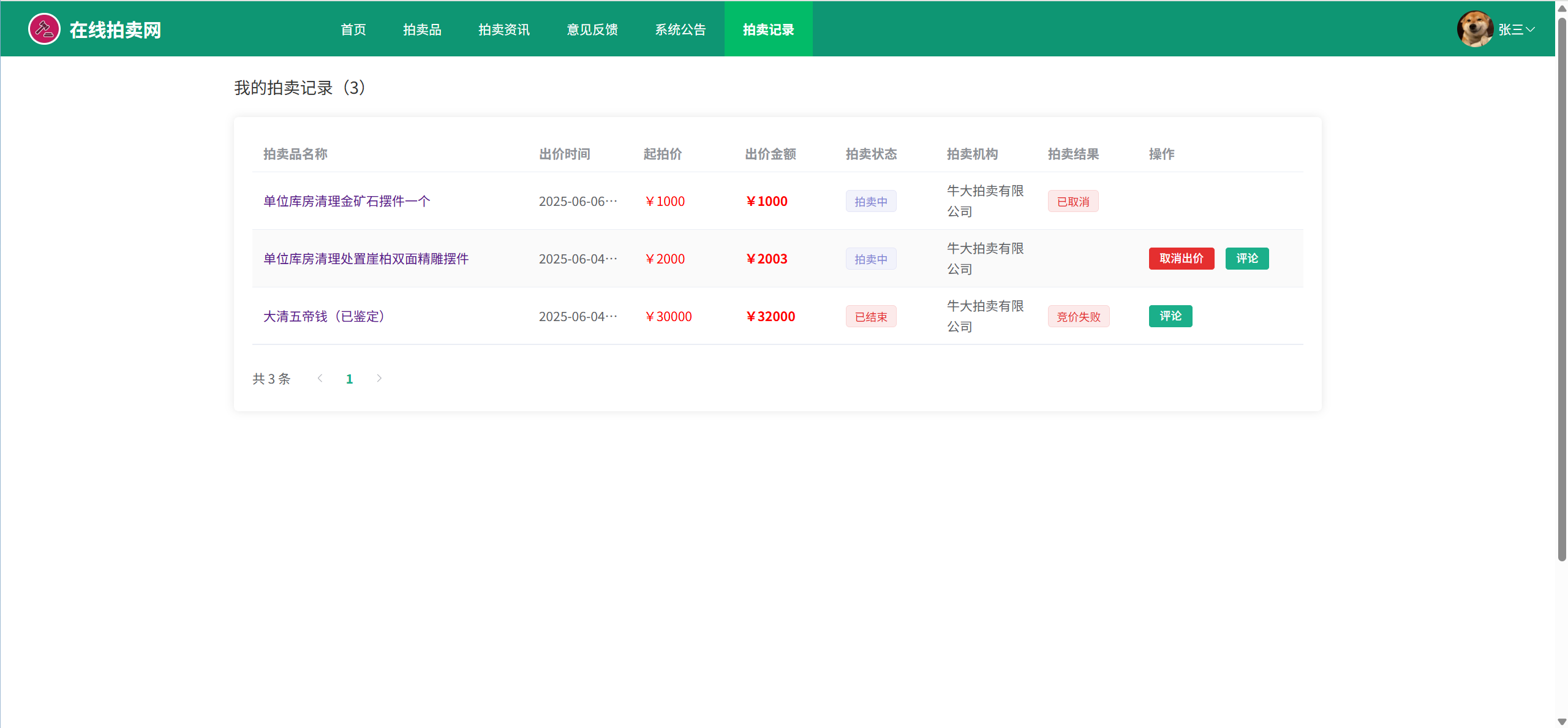The width and height of the screenshot is (1568, 728).
Task: Click the auction gavel logo icon
Action: 44,29
